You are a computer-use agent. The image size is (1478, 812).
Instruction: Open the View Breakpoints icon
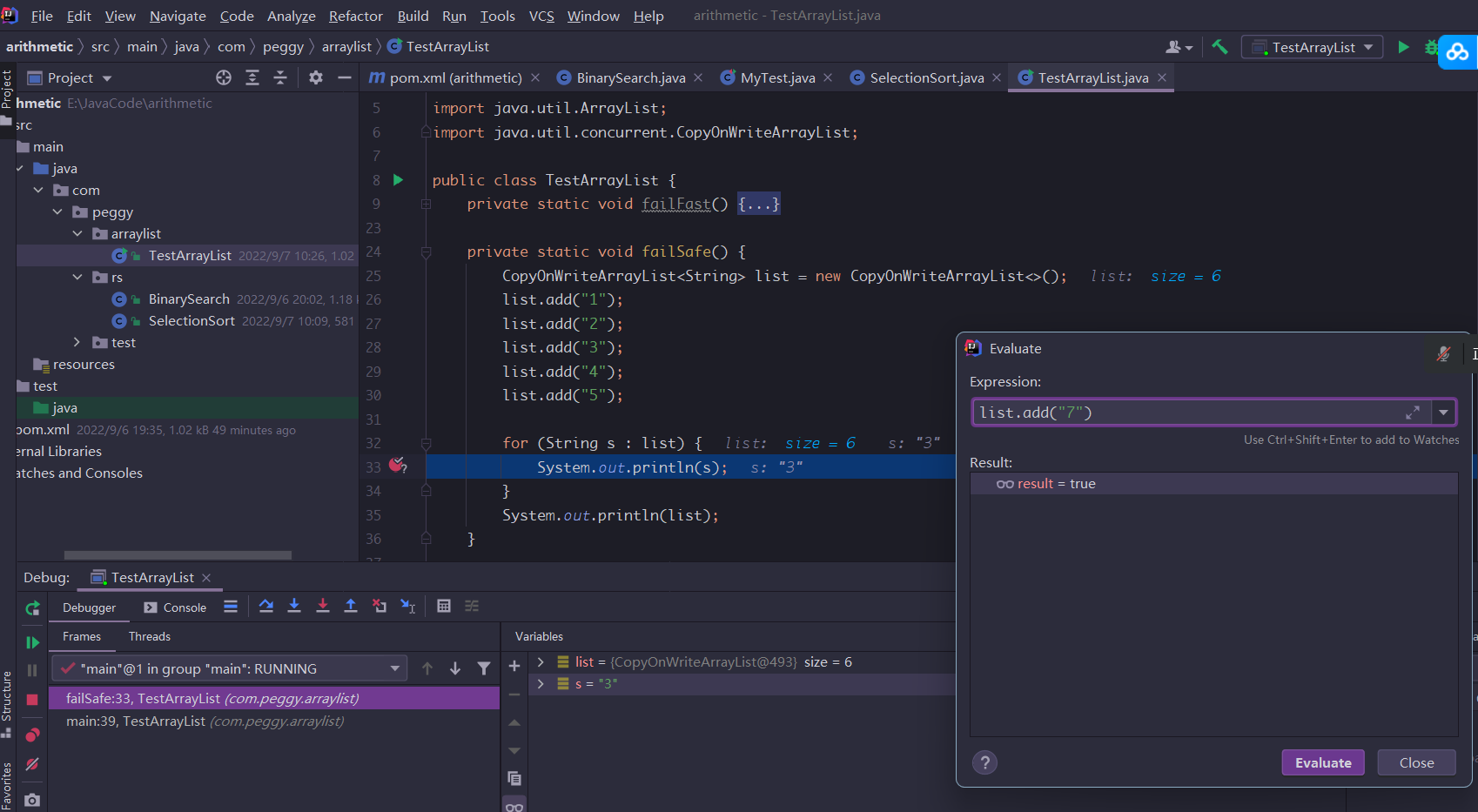pyautogui.click(x=32, y=735)
